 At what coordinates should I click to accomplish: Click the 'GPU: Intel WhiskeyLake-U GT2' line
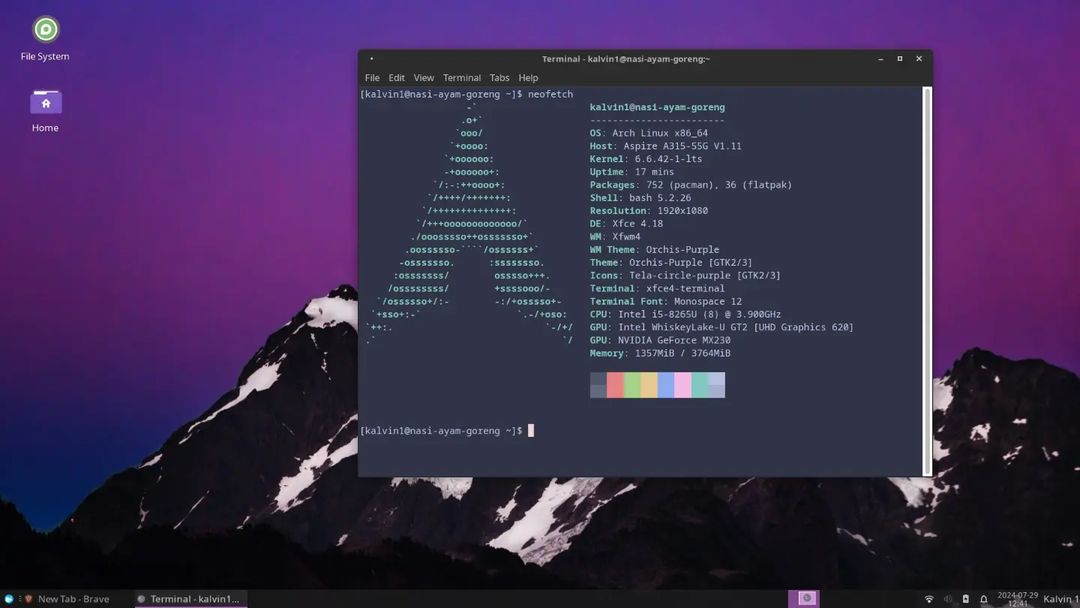[722, 327]
